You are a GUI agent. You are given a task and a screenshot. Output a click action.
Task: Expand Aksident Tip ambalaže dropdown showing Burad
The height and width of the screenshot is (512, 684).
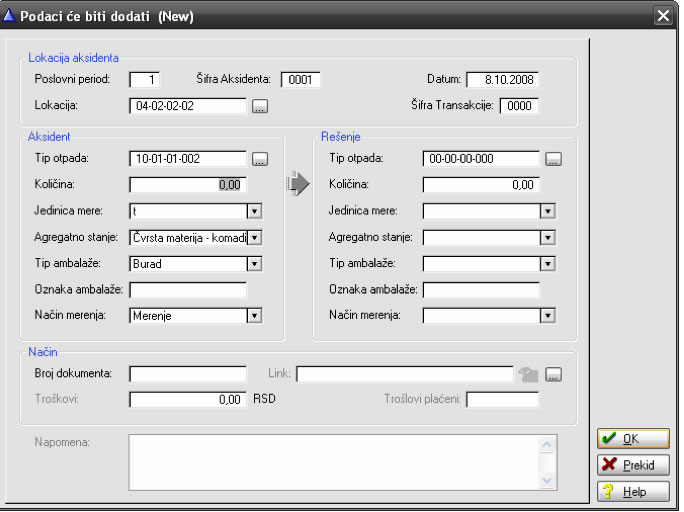coord(254,263)
